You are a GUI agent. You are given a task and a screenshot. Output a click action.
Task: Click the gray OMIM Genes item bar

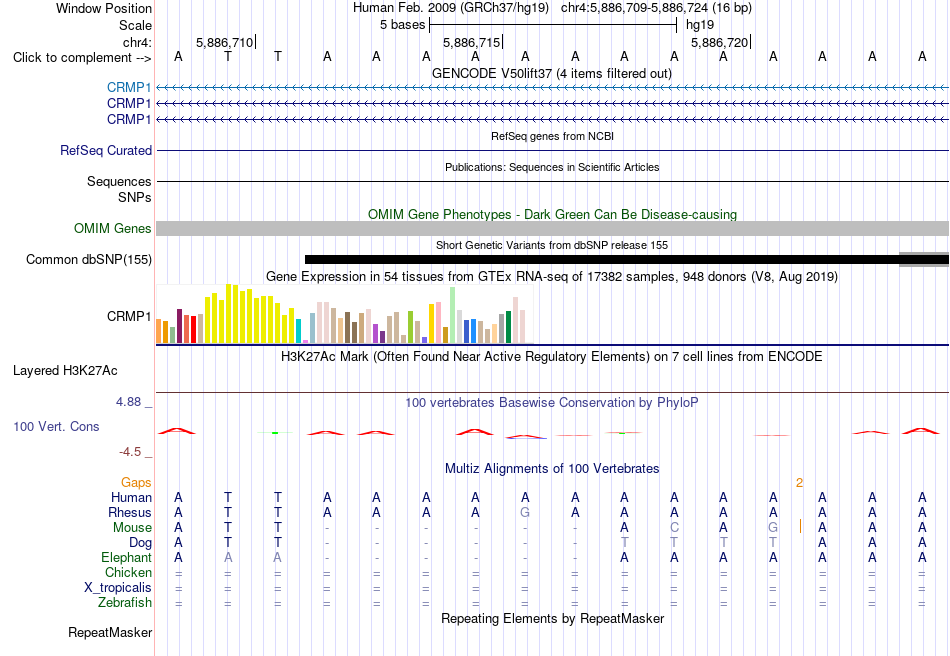(x=552, y=228)
